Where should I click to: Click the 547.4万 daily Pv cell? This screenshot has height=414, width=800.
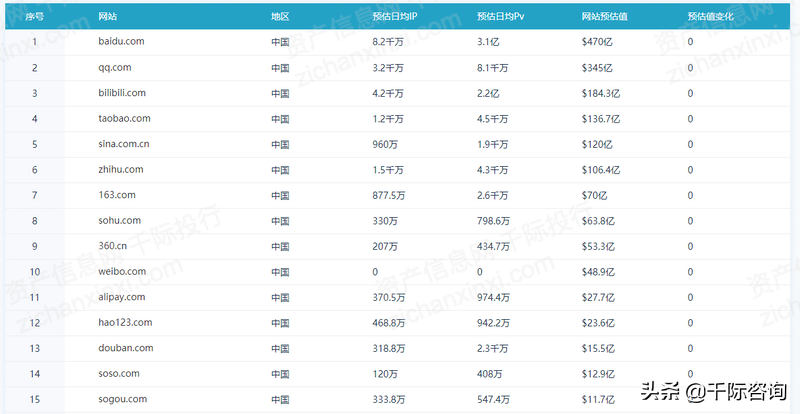coord(493,400)
